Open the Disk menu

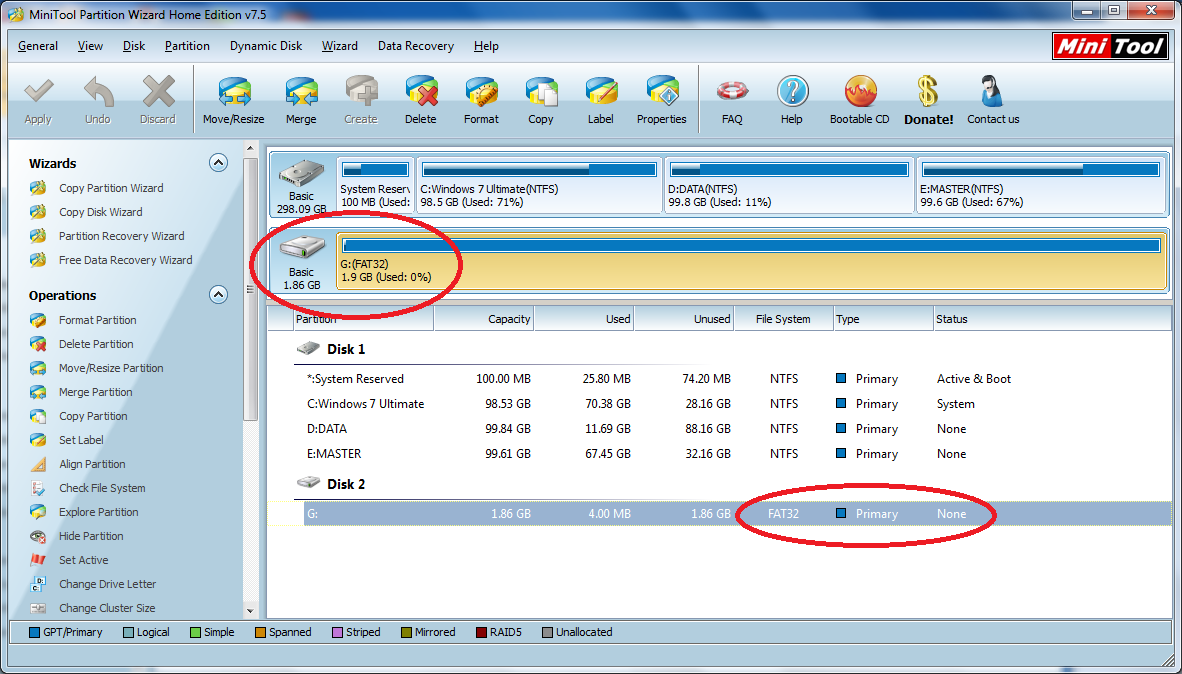pyautogui.click(x=133, y=46)
